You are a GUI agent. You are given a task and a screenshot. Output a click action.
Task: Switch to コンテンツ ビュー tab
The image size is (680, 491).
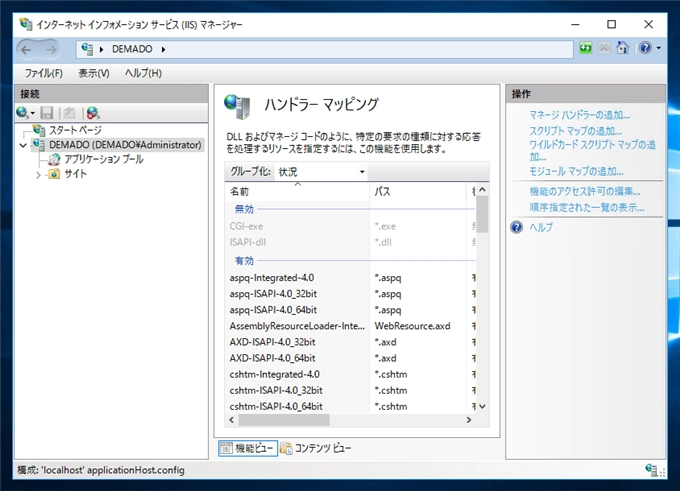pos(316,448)
